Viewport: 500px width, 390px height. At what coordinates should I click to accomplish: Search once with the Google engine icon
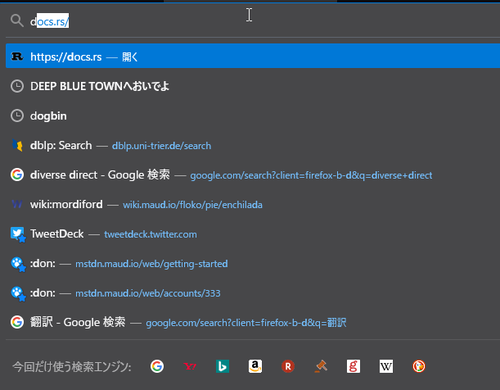(x=157, y=366)
